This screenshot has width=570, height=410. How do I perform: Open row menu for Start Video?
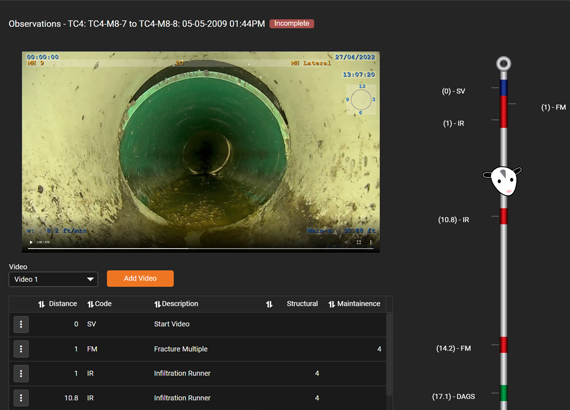[21, 324]
